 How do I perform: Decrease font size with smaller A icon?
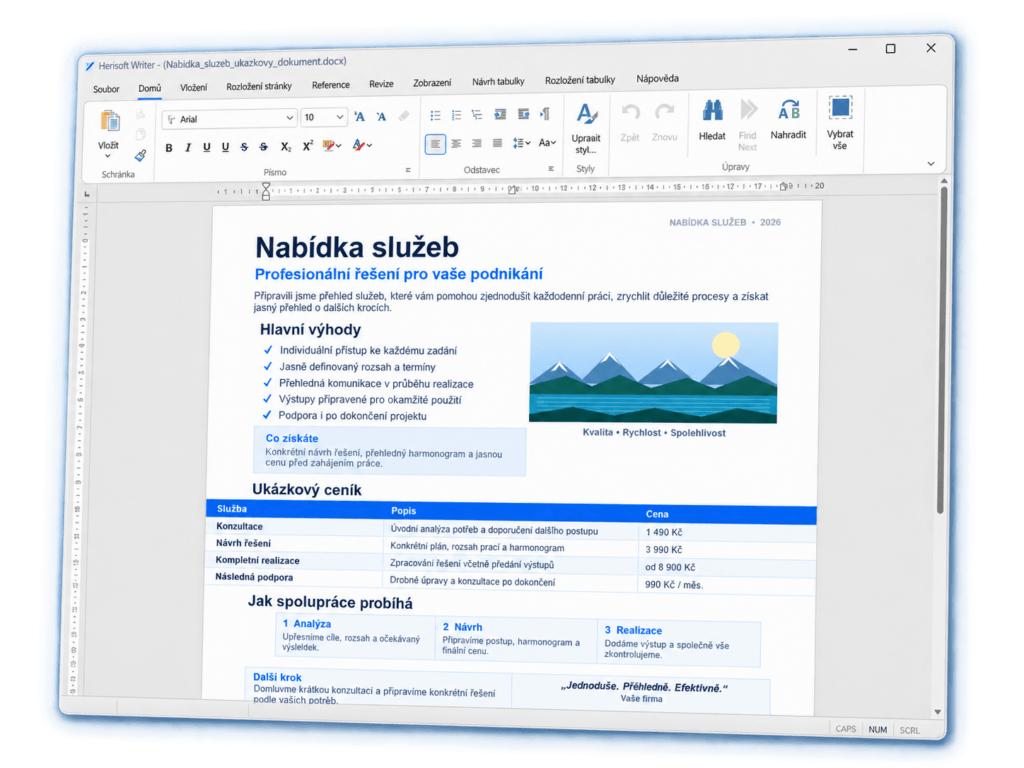point(381,117)
